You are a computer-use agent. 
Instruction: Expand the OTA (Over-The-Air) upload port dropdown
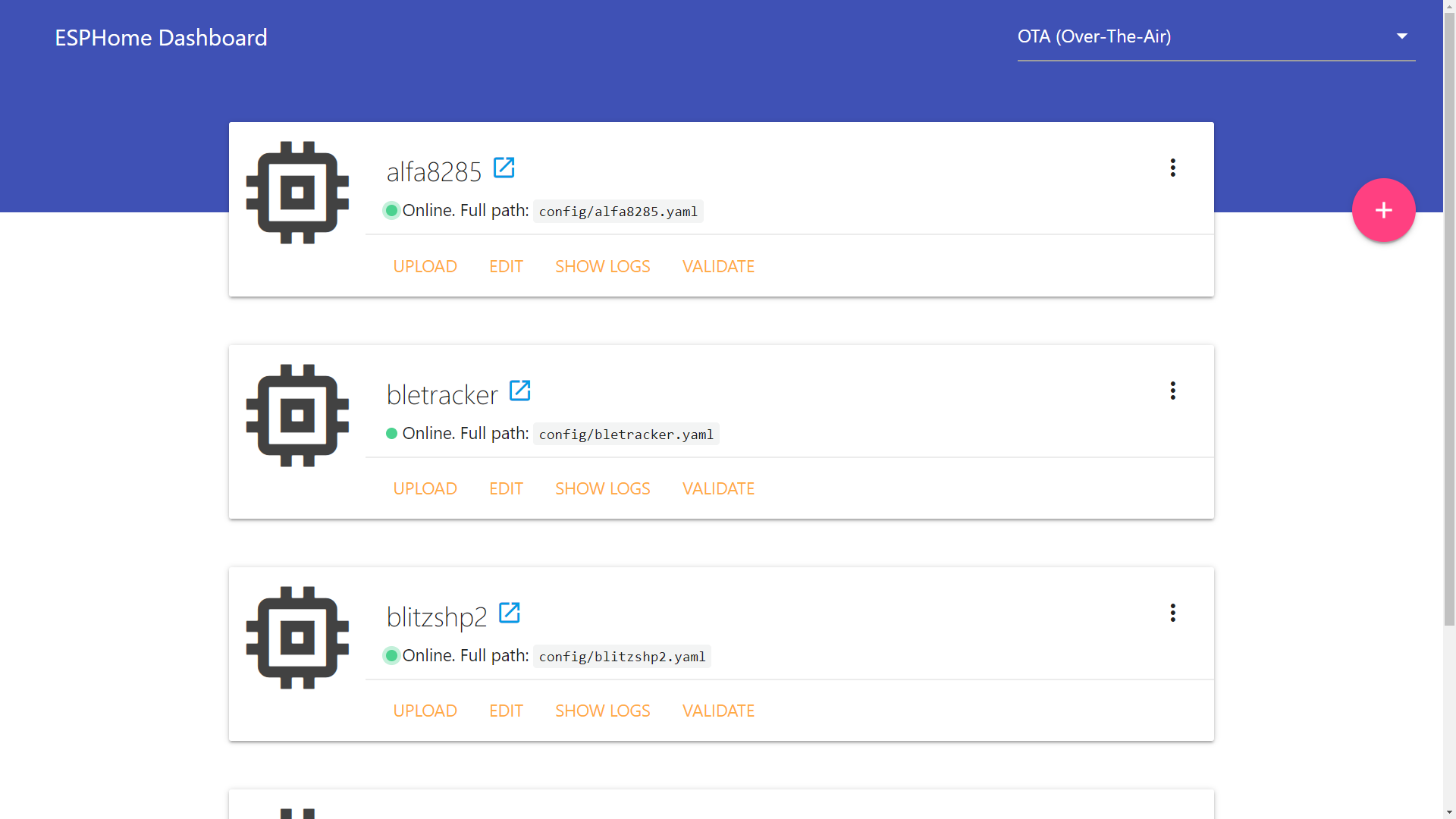coord(1216,36)
